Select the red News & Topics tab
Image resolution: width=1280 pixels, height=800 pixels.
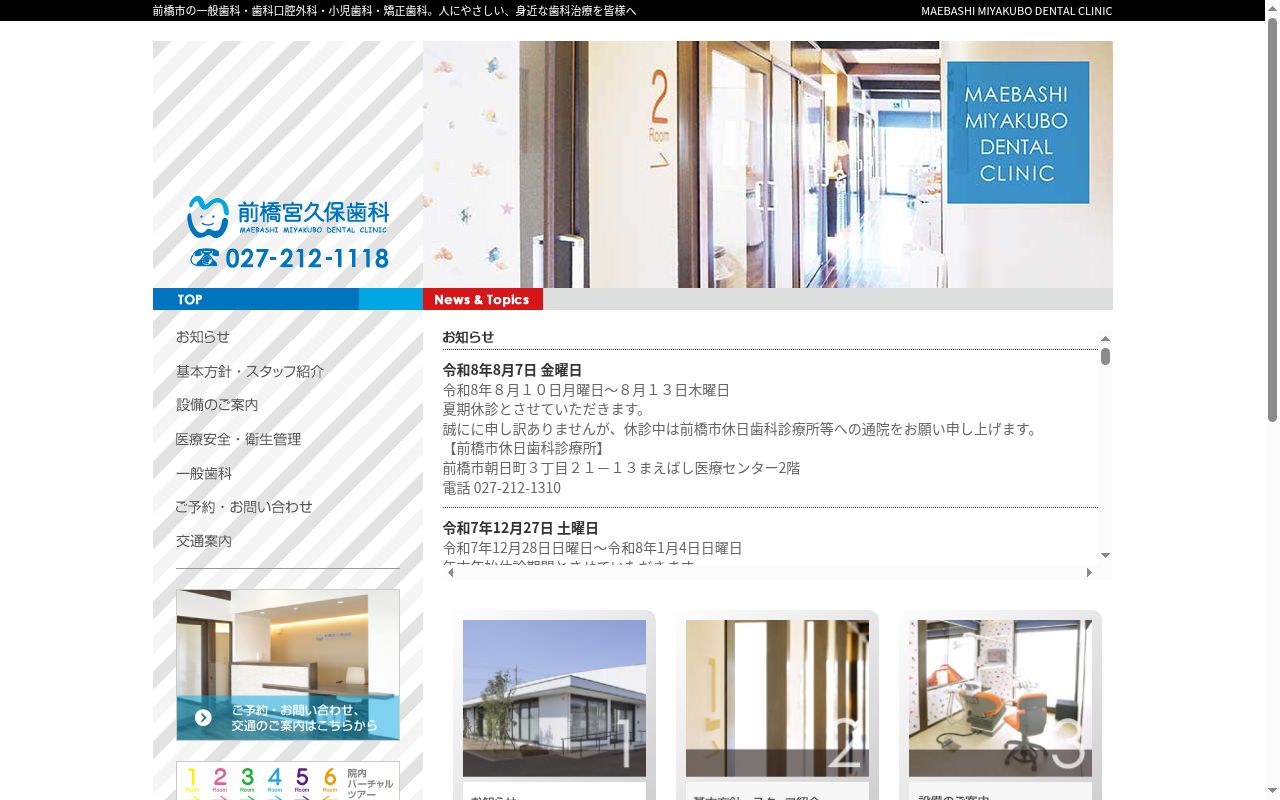(x=483, y=299)
